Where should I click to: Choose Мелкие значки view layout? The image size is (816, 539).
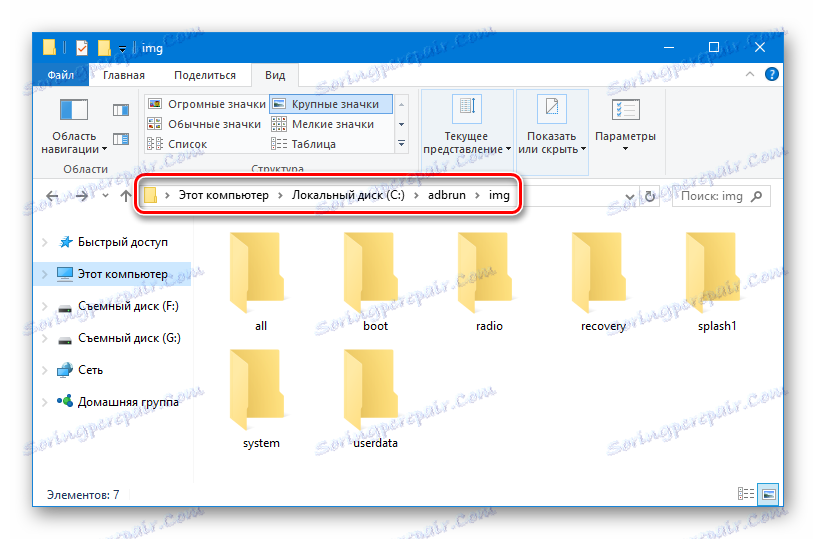(323, 124)
